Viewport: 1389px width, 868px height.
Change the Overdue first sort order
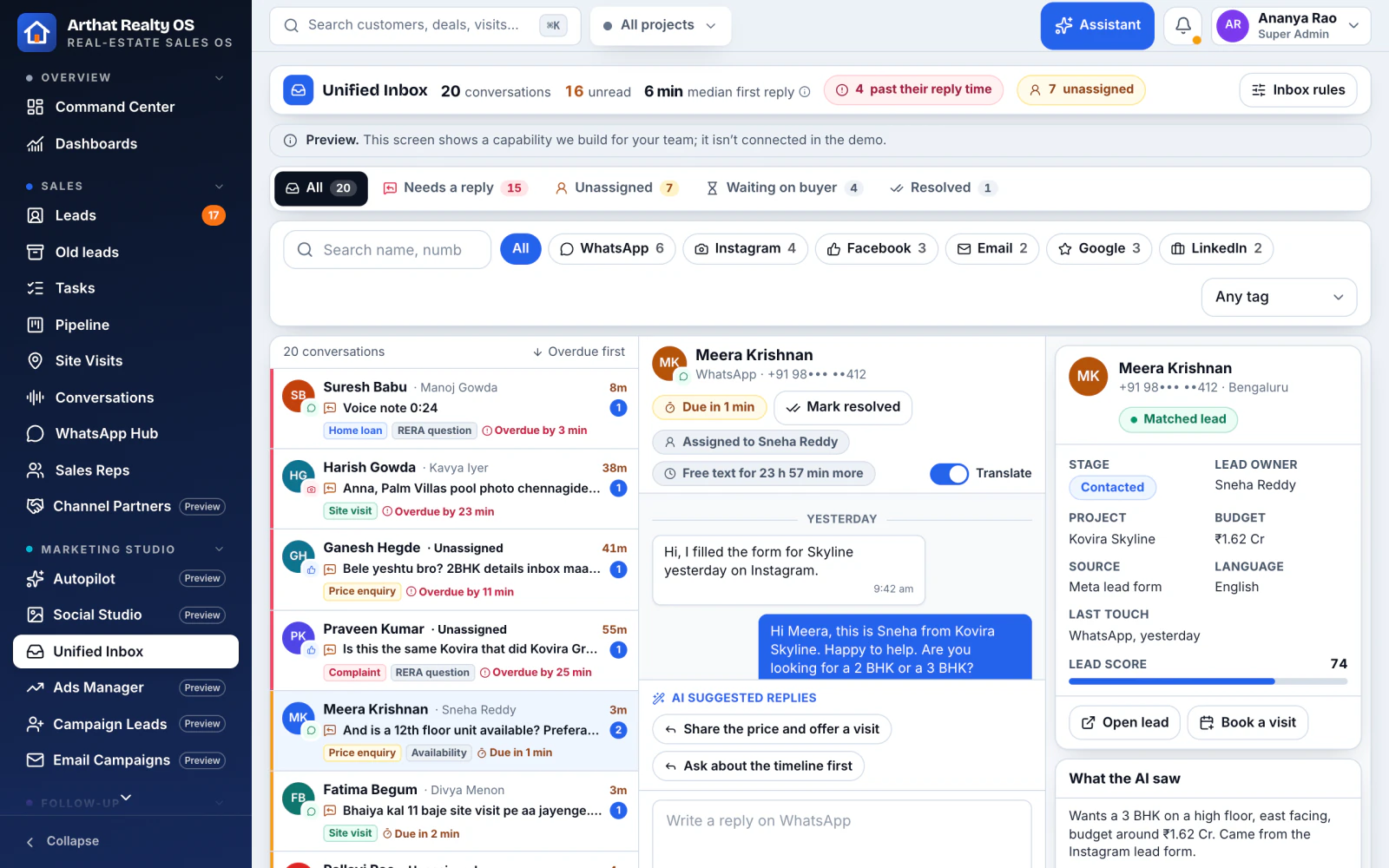578,352
